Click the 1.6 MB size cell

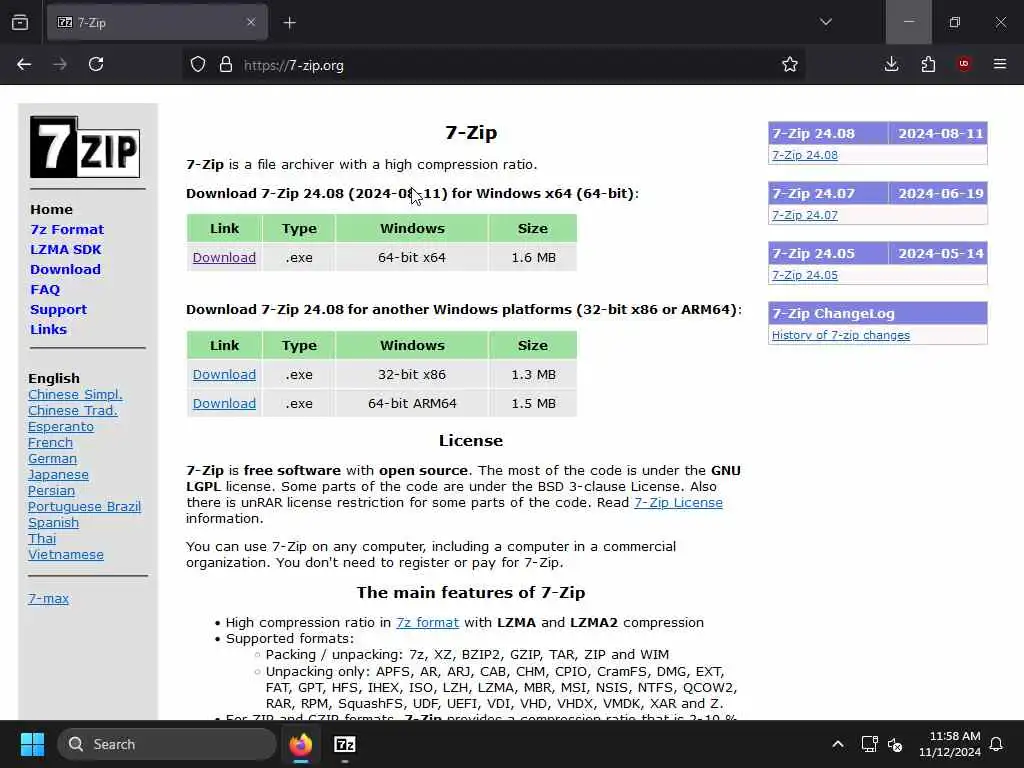[x=533, y=257]
